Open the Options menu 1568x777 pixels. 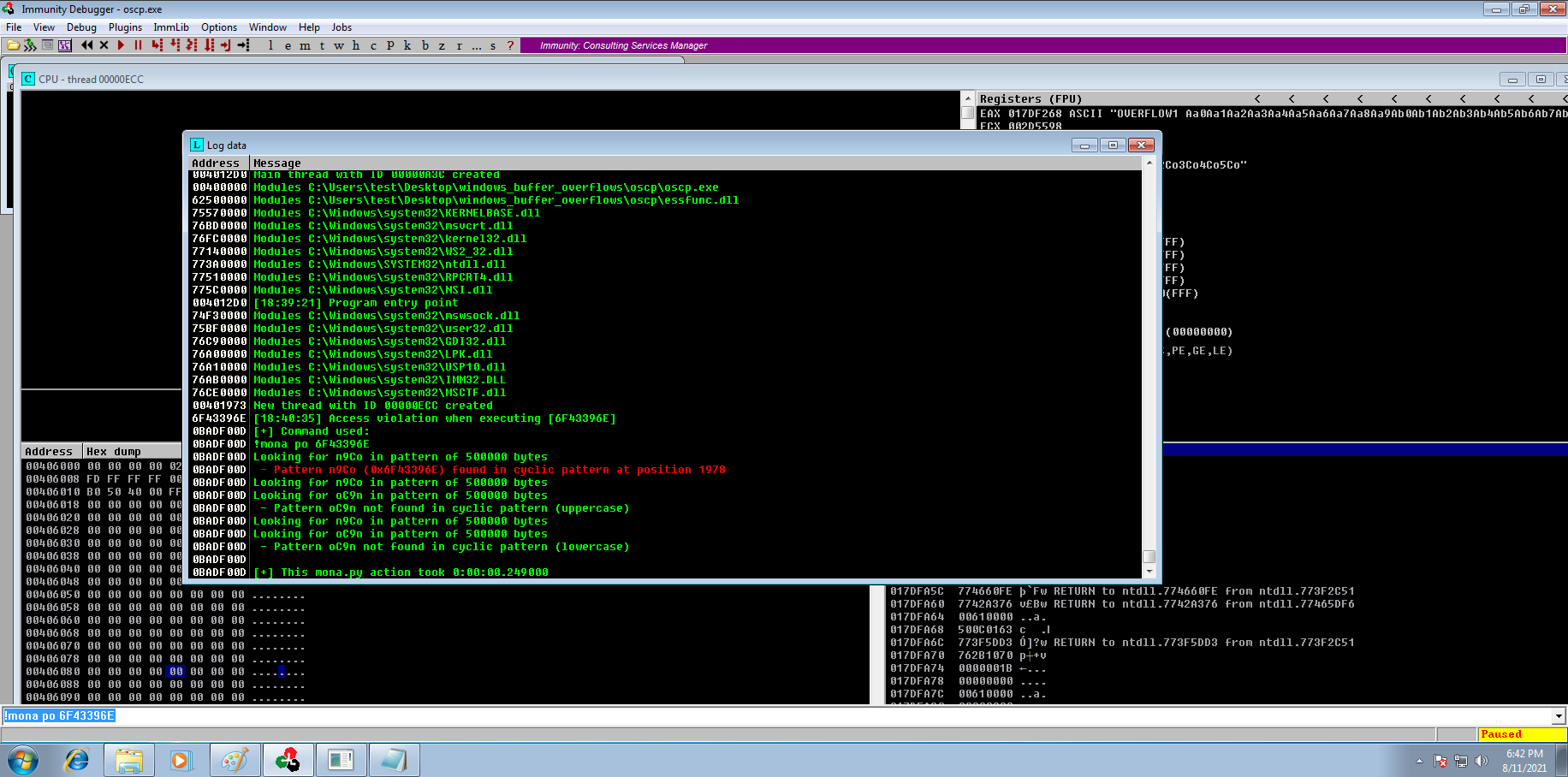pos(219,27)
